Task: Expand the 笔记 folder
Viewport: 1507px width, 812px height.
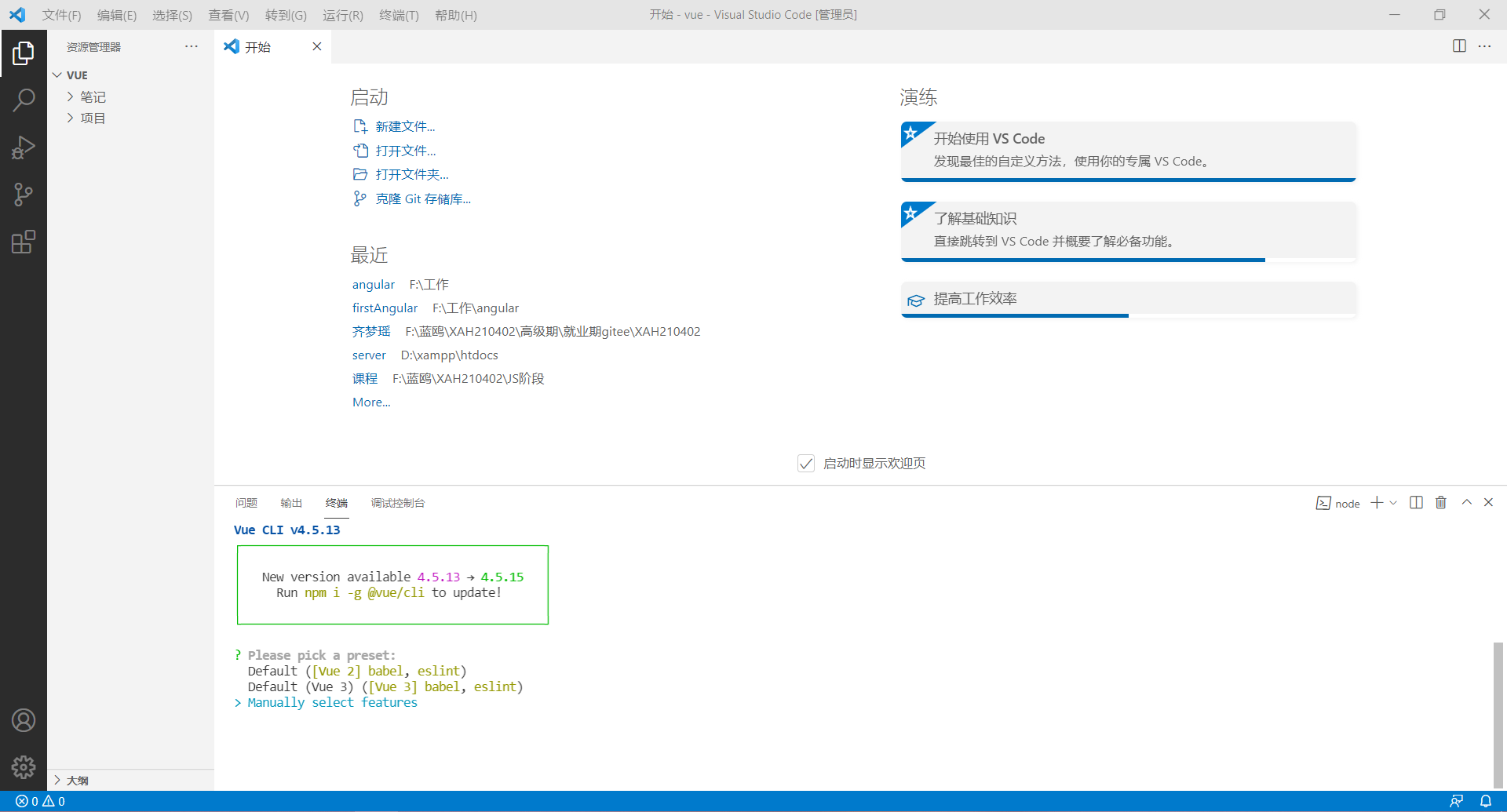Action: point(130,97)
